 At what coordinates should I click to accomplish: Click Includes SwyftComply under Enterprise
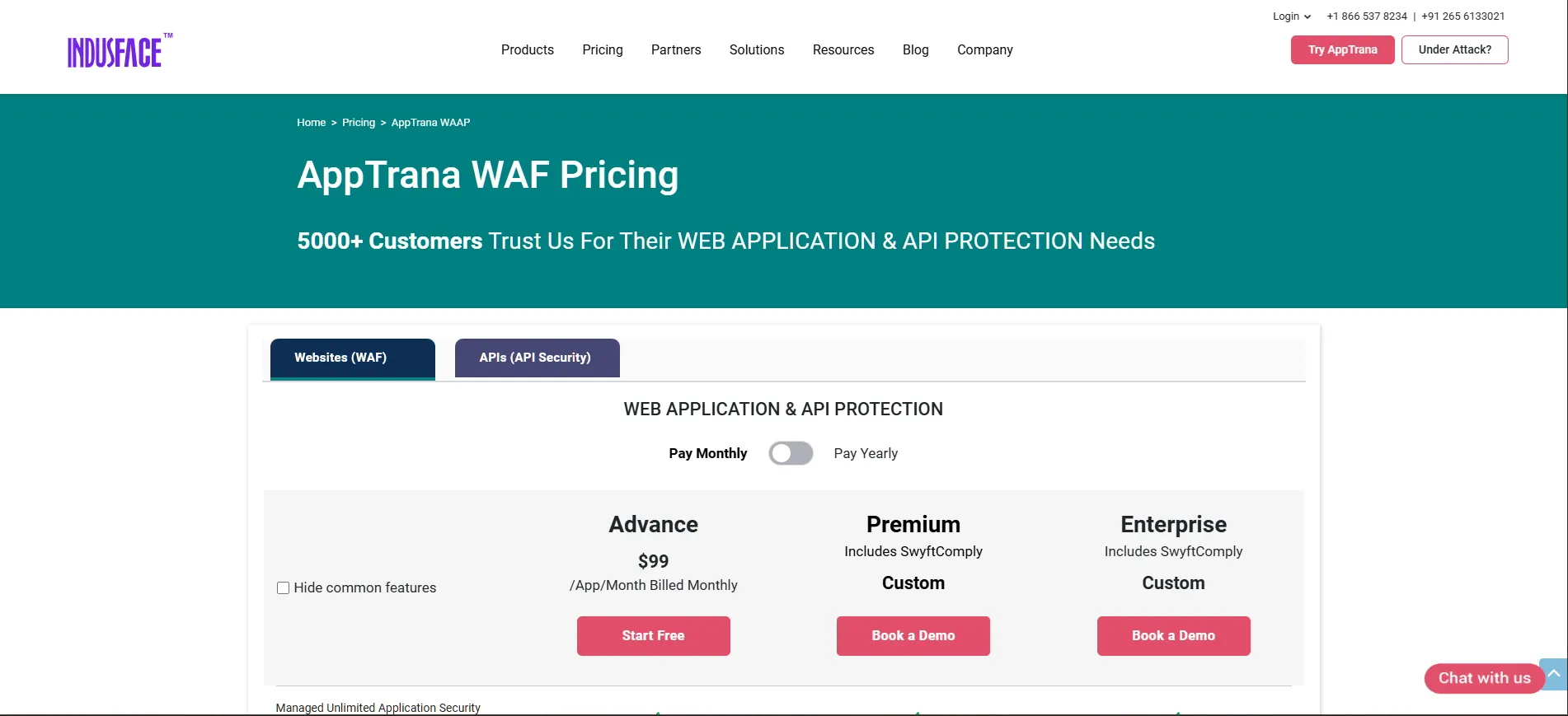(1174, 551)
